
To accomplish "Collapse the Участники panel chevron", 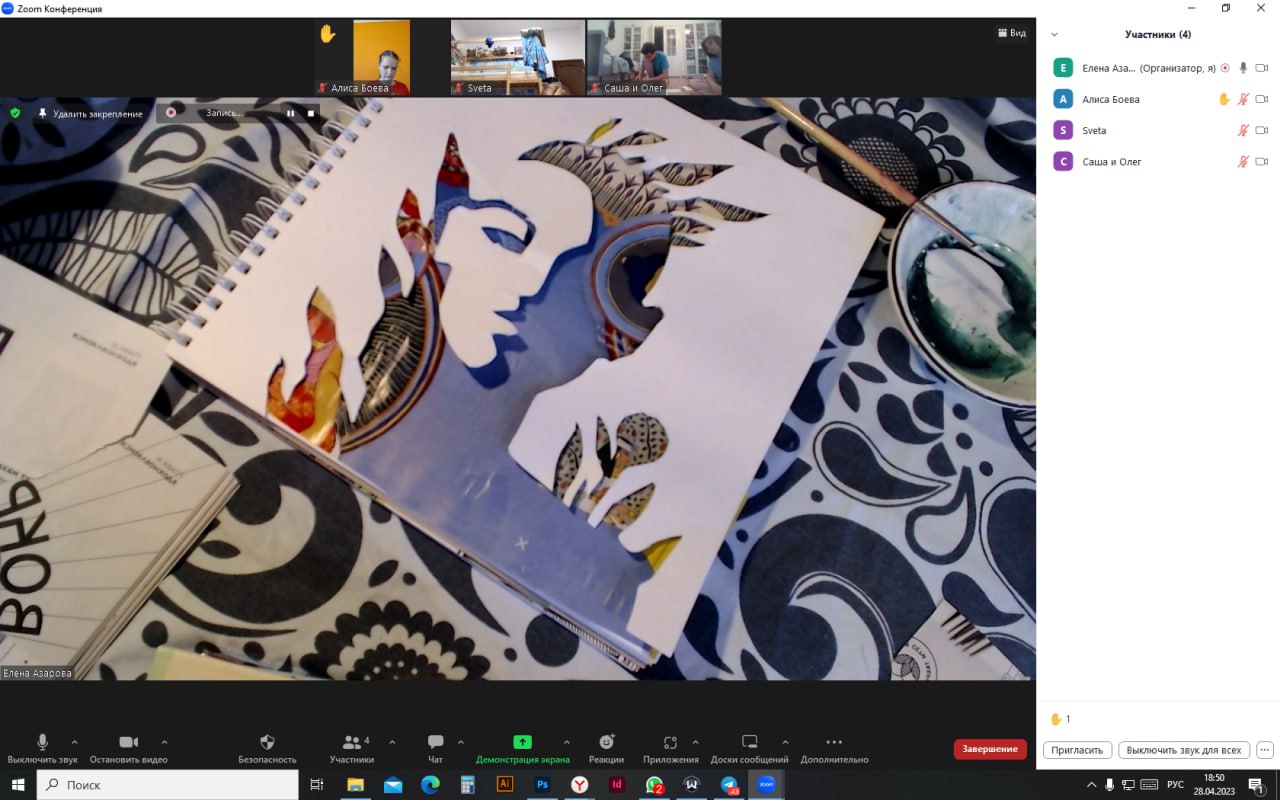I will point(1054,34).
